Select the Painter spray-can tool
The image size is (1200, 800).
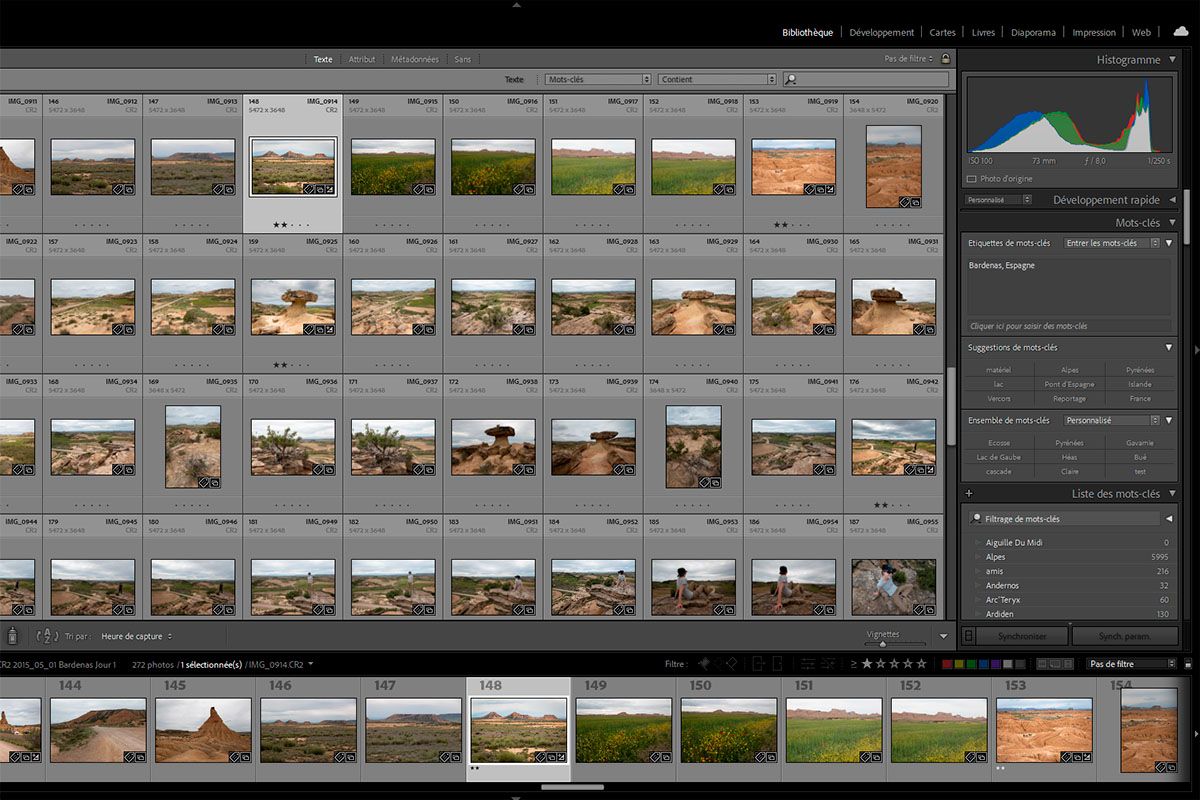pos(13,635)
